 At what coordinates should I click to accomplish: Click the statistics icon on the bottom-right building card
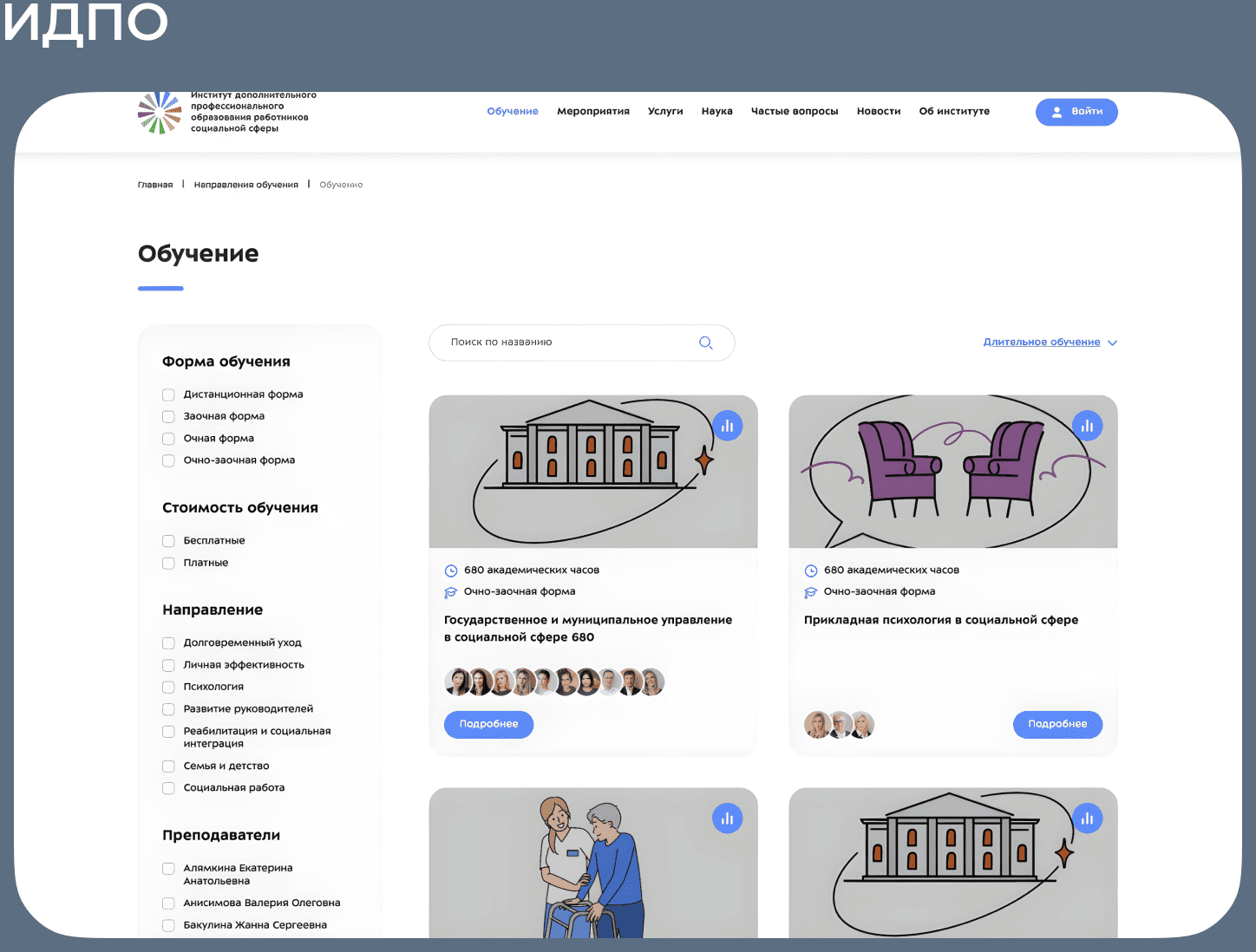(x=1088, y=818)
